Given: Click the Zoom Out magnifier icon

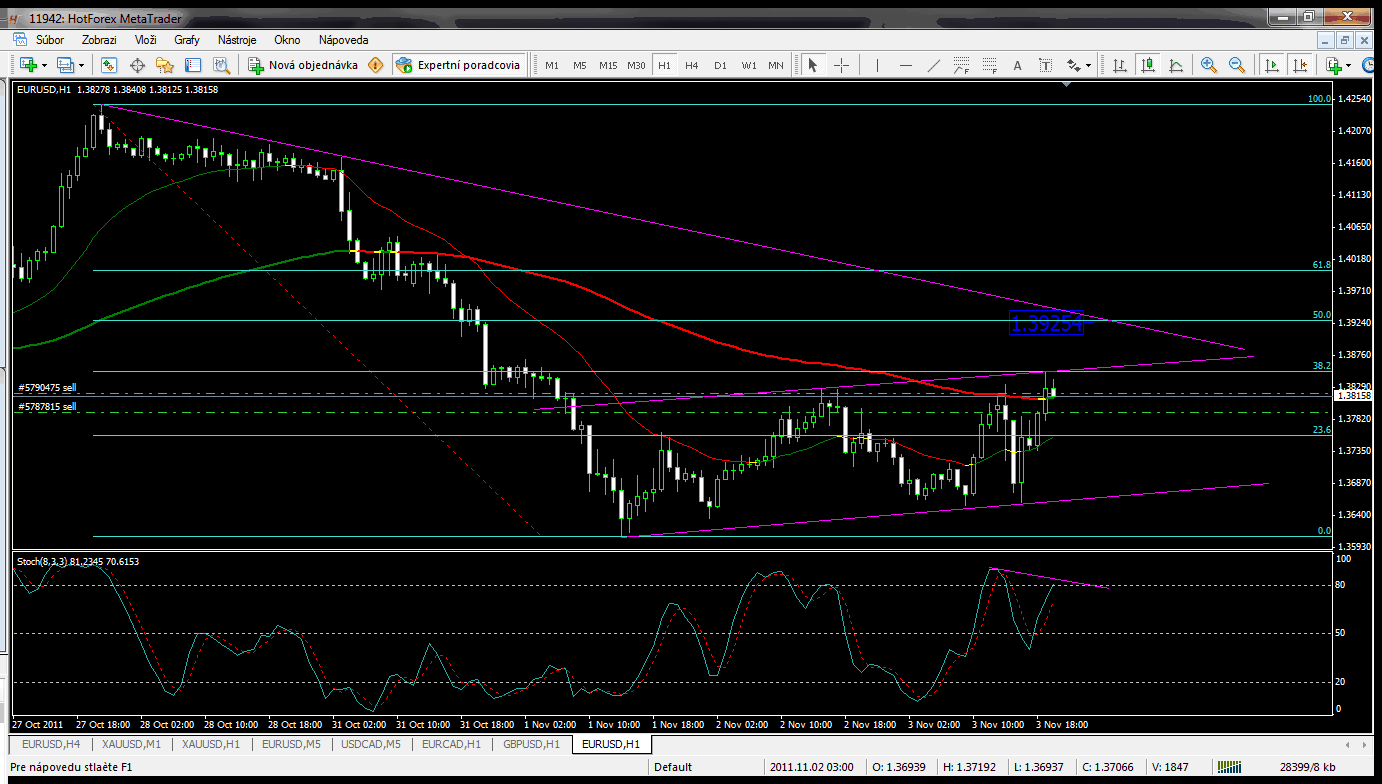Looking at the screenshot, I should [1237, 65].
